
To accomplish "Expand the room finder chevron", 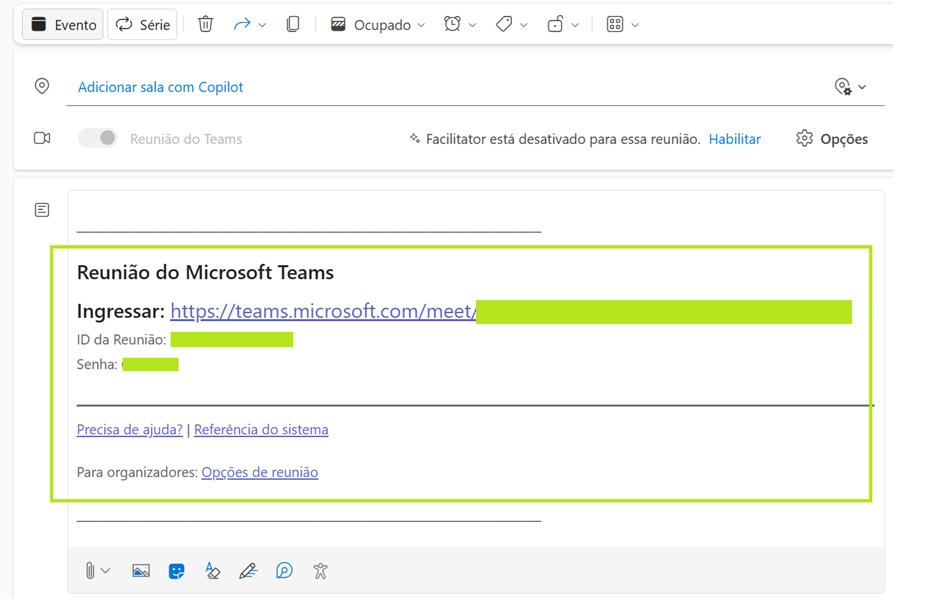I will point(862,87).
